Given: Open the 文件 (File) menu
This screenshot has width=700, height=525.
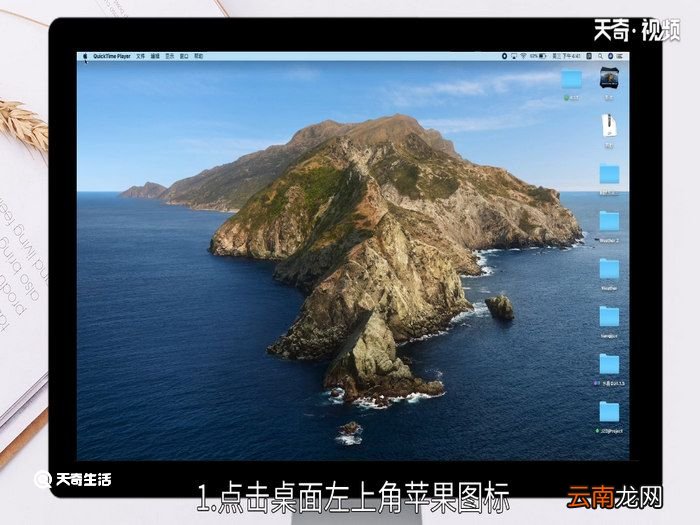Looking at the screenshot, I should click(x=141, y=56).
